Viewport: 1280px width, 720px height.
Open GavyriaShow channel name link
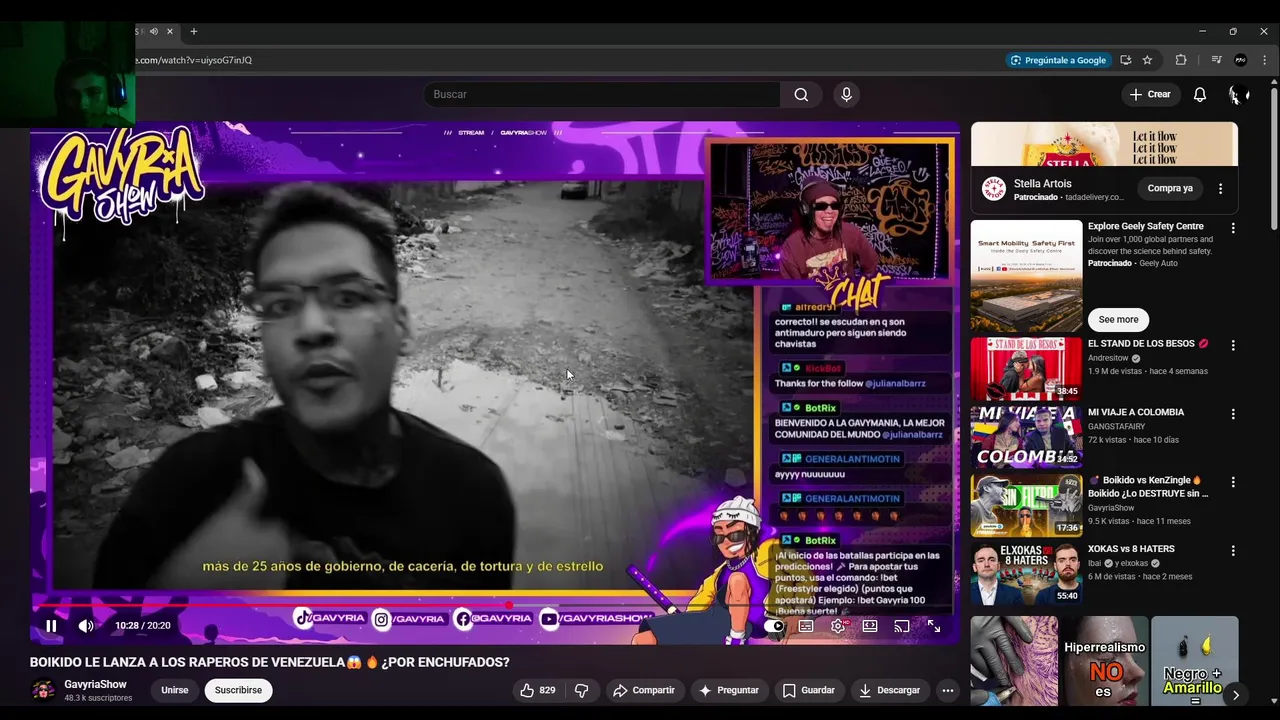pos(95,684)
